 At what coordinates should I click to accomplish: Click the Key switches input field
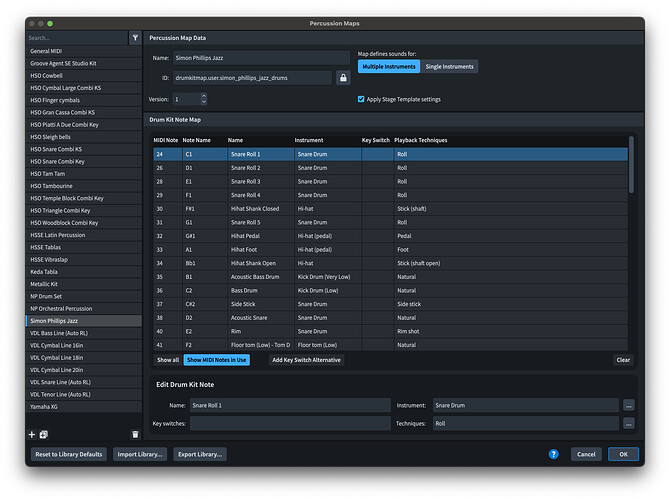[290, 424]
